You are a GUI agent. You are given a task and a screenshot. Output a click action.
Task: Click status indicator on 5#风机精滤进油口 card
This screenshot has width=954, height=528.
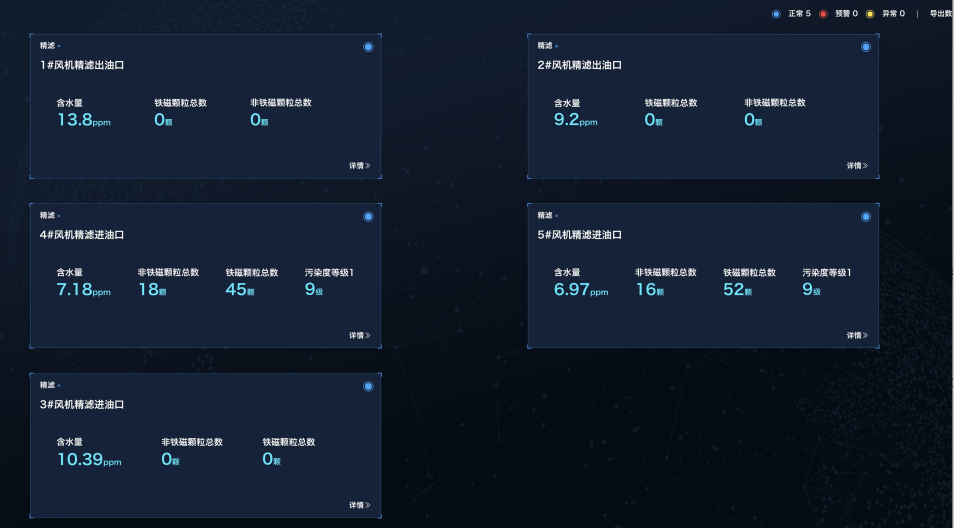[866, 216]
